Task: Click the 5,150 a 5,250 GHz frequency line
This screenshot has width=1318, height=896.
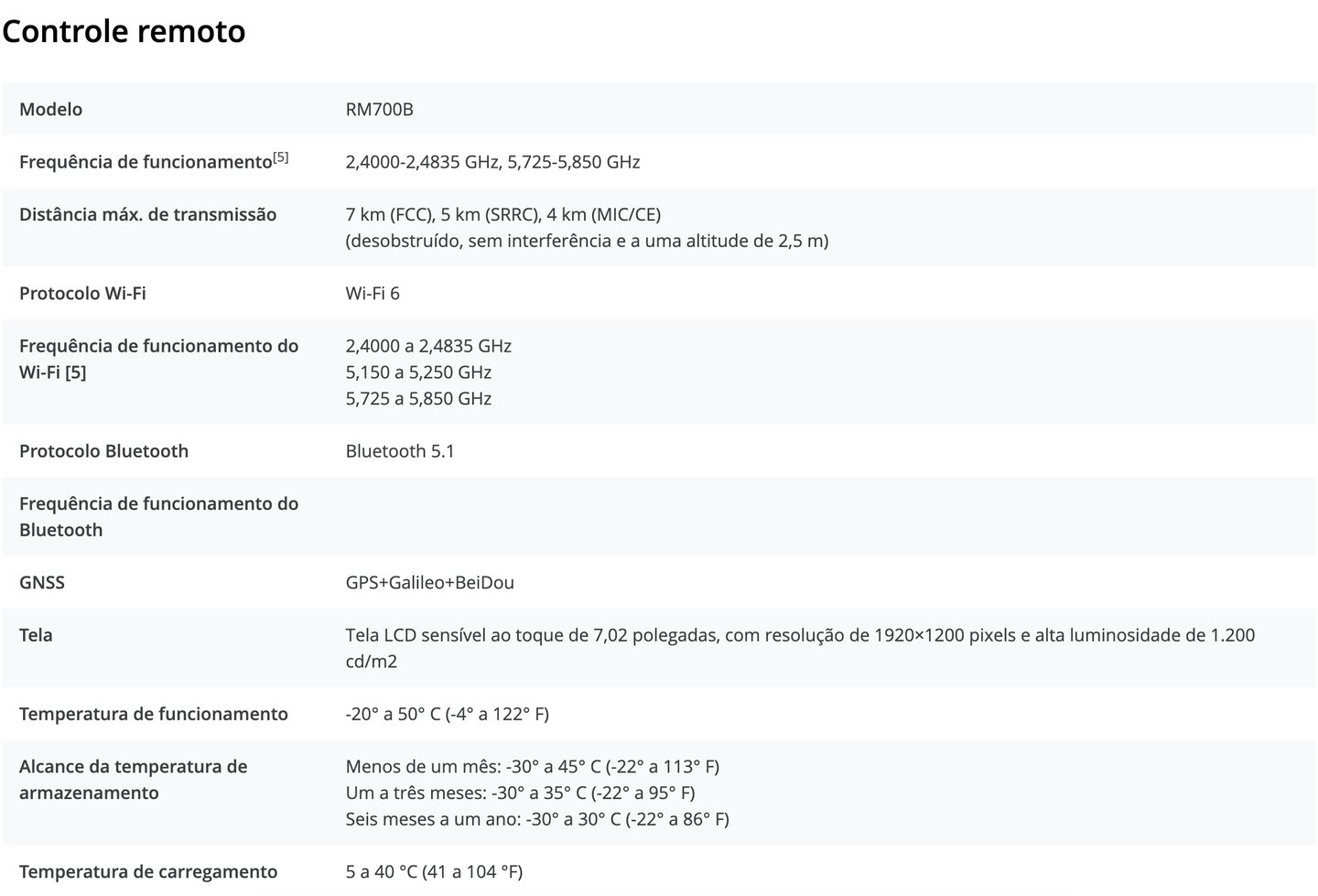Action: click(418, 372)
